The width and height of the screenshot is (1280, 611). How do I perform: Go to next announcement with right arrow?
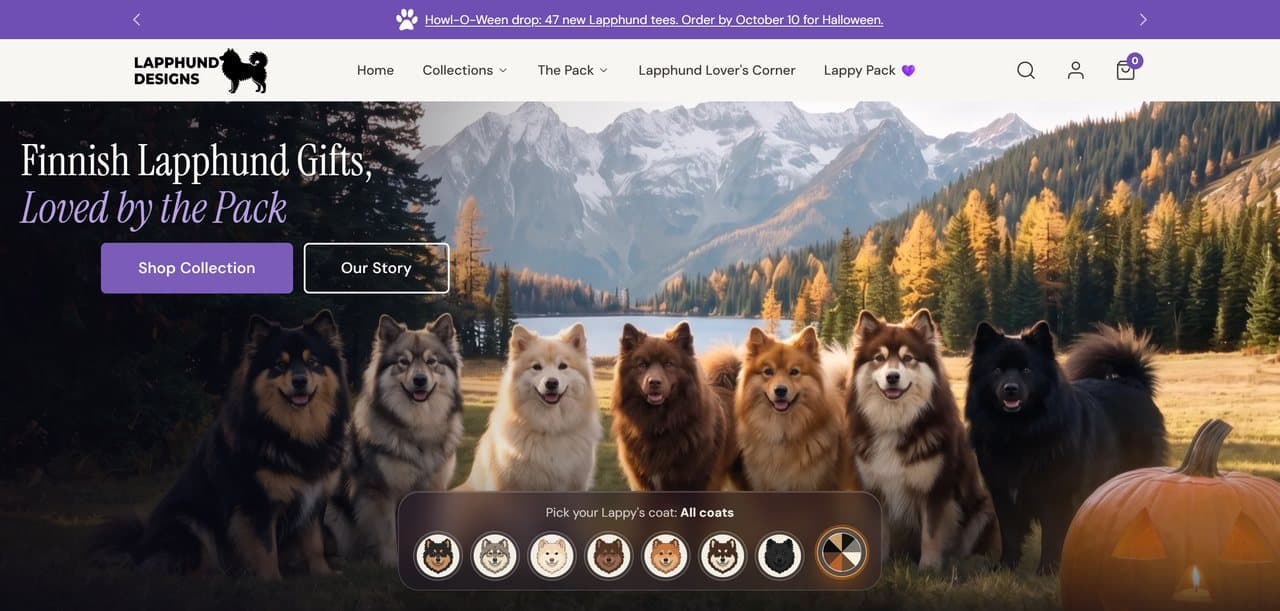coord(1143,19)
